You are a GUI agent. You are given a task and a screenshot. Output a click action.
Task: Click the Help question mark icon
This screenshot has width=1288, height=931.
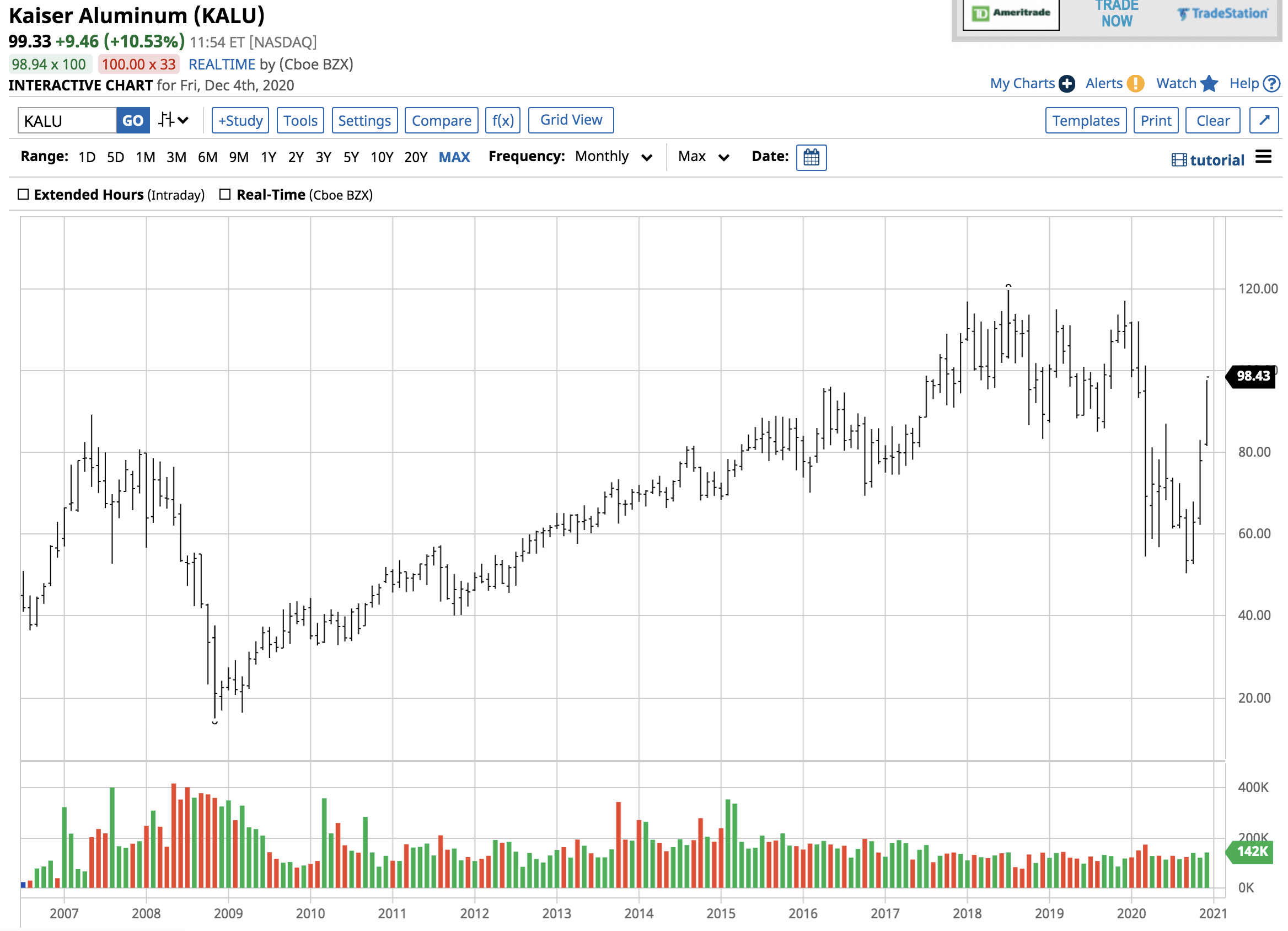[1271, 83]
